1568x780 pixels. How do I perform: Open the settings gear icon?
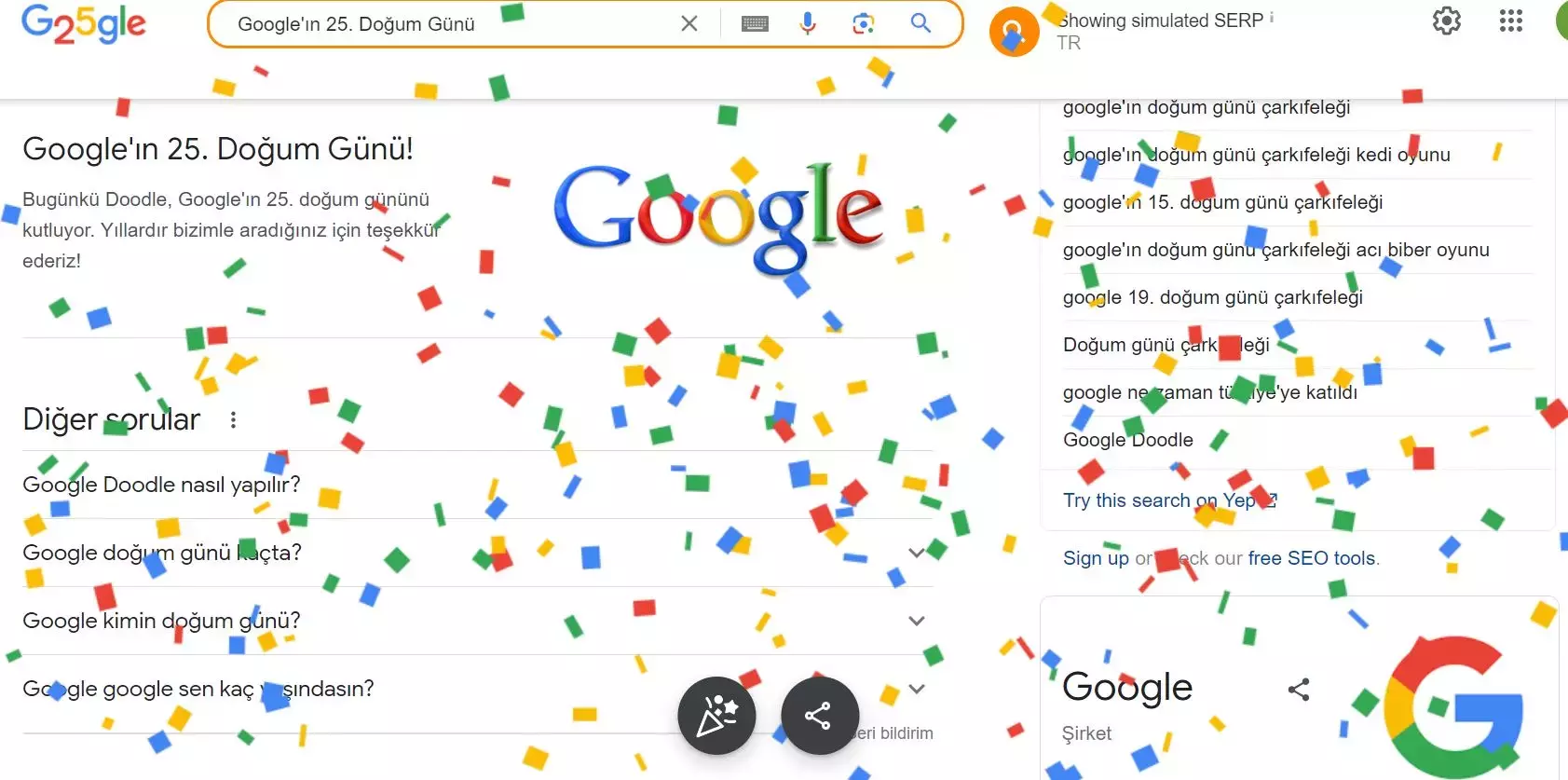click(x=1447, y=21)
